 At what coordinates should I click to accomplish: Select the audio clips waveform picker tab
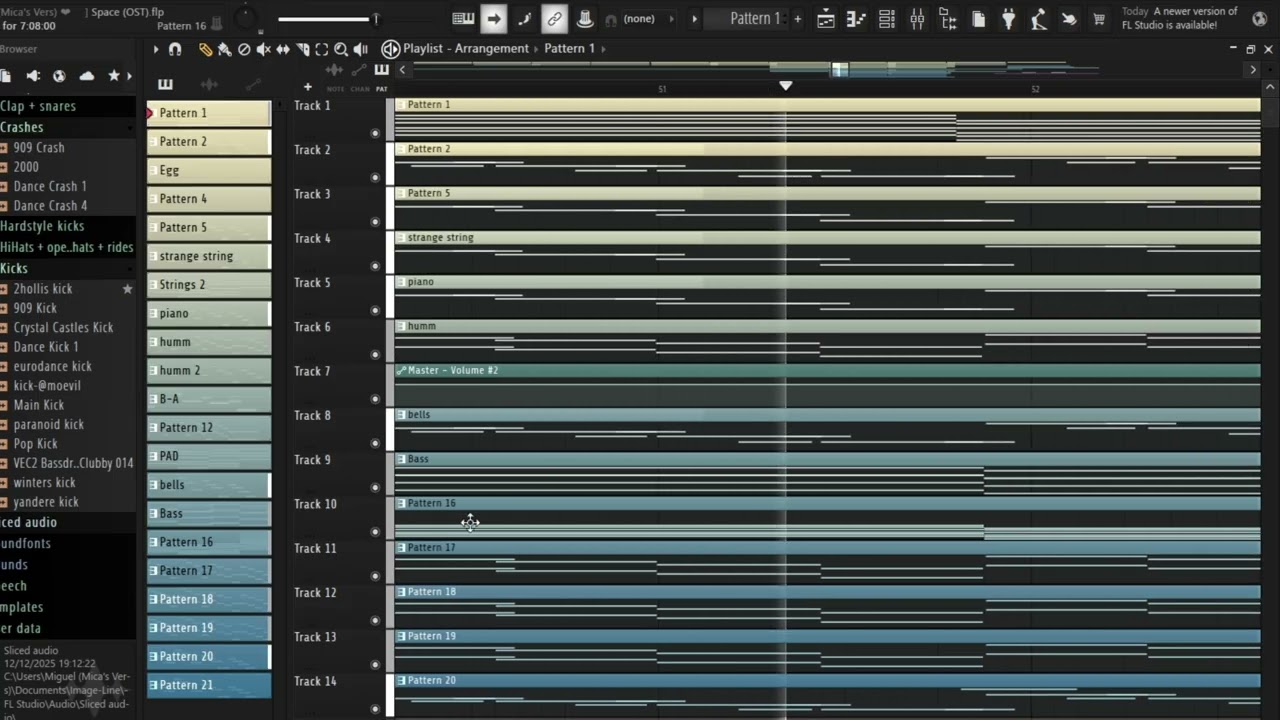[209, 85]
